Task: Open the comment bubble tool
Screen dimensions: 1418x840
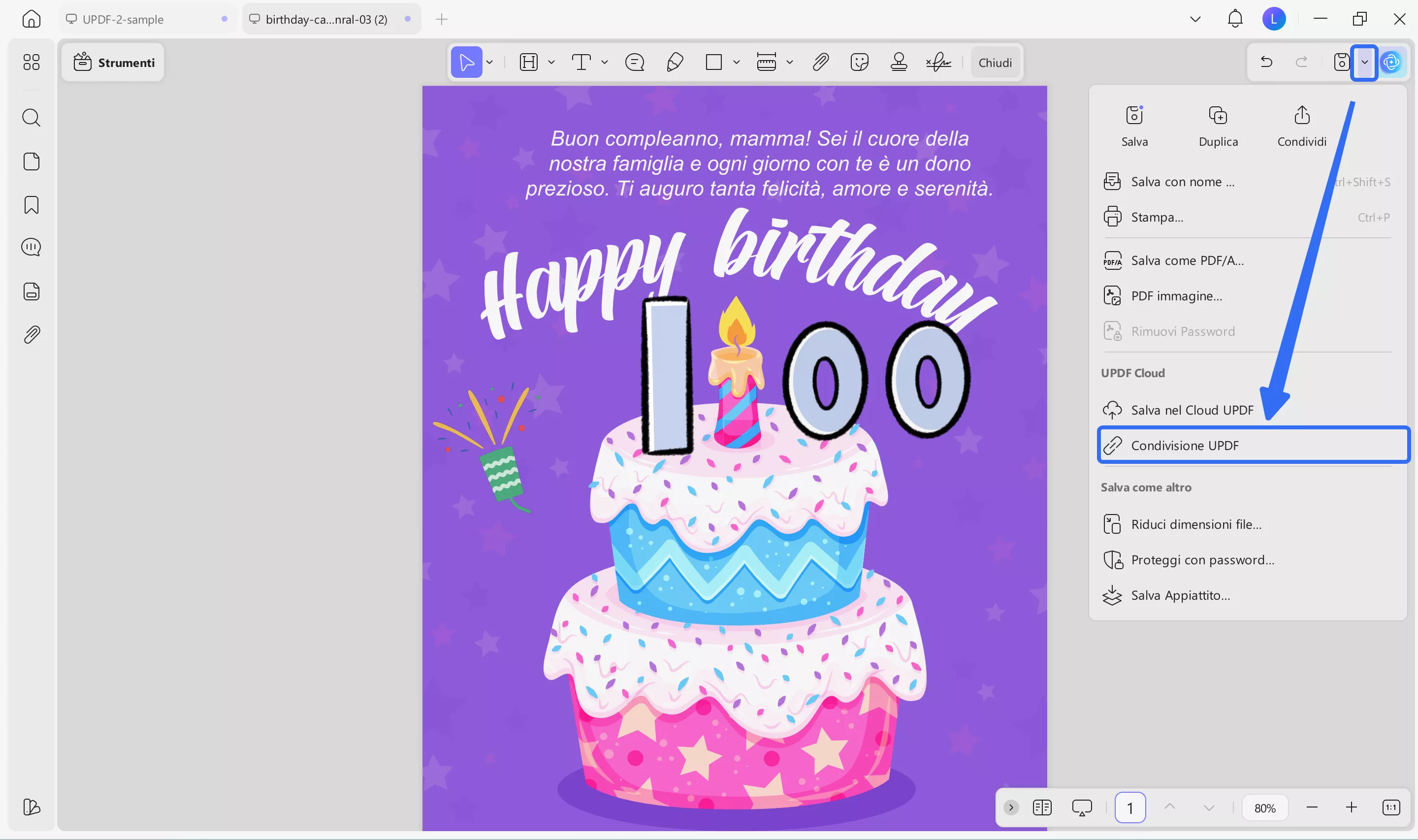Action: (634, 62)
